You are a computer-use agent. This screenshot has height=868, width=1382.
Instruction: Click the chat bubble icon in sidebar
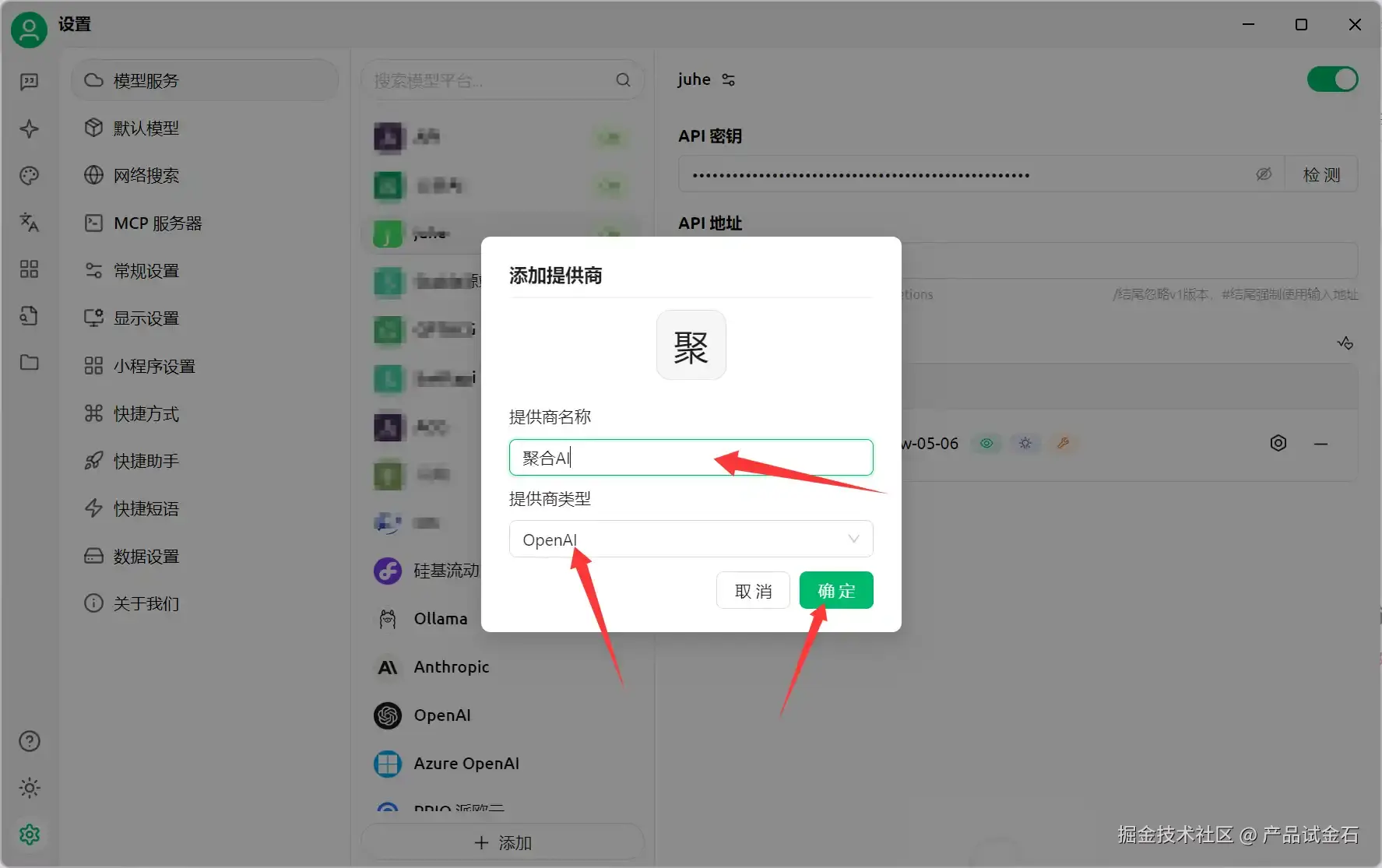tap(29, 82)
